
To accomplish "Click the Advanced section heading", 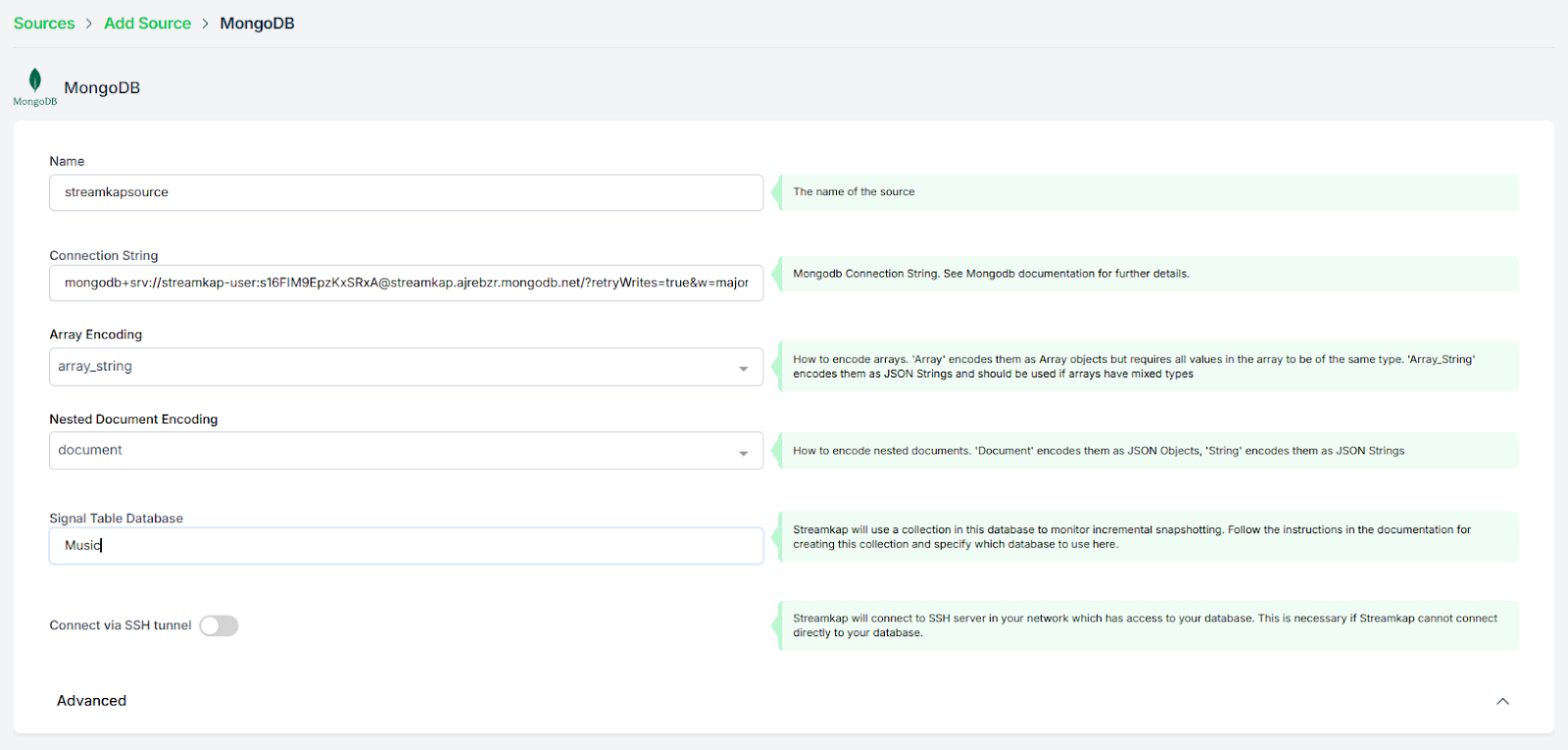I will (x=91, y=701).
